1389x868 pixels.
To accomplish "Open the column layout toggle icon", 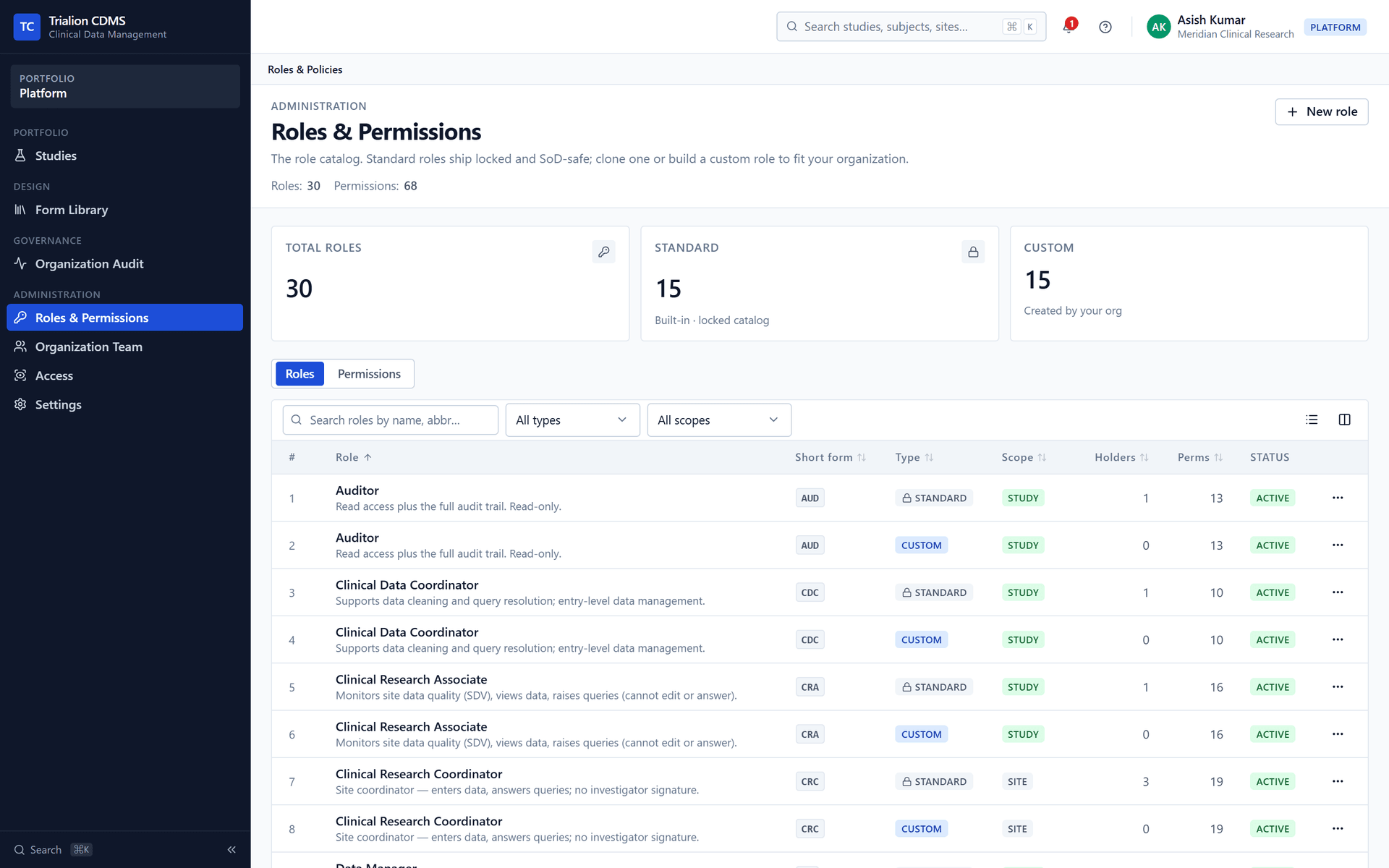I will click(x=1344, y=420).
